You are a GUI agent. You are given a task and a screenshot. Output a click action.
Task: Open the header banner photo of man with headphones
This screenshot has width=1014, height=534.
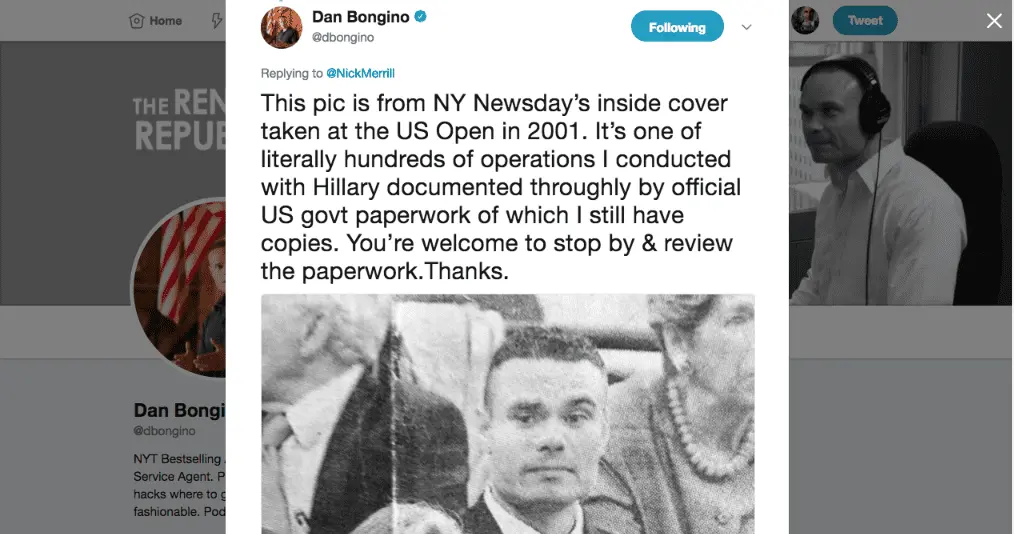point(900,173)
